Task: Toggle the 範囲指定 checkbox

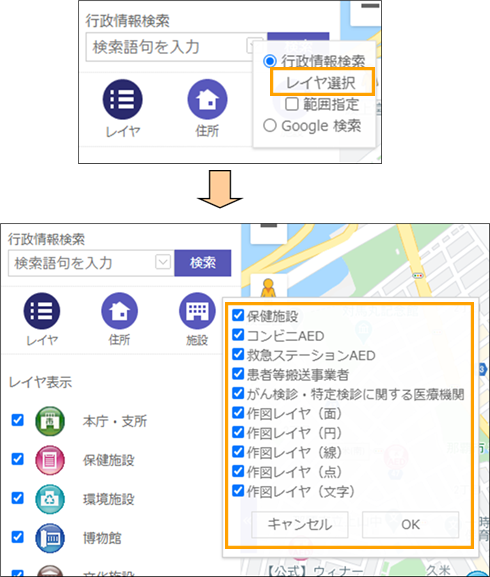Action: pyautogui.click(x=292, y=104)
